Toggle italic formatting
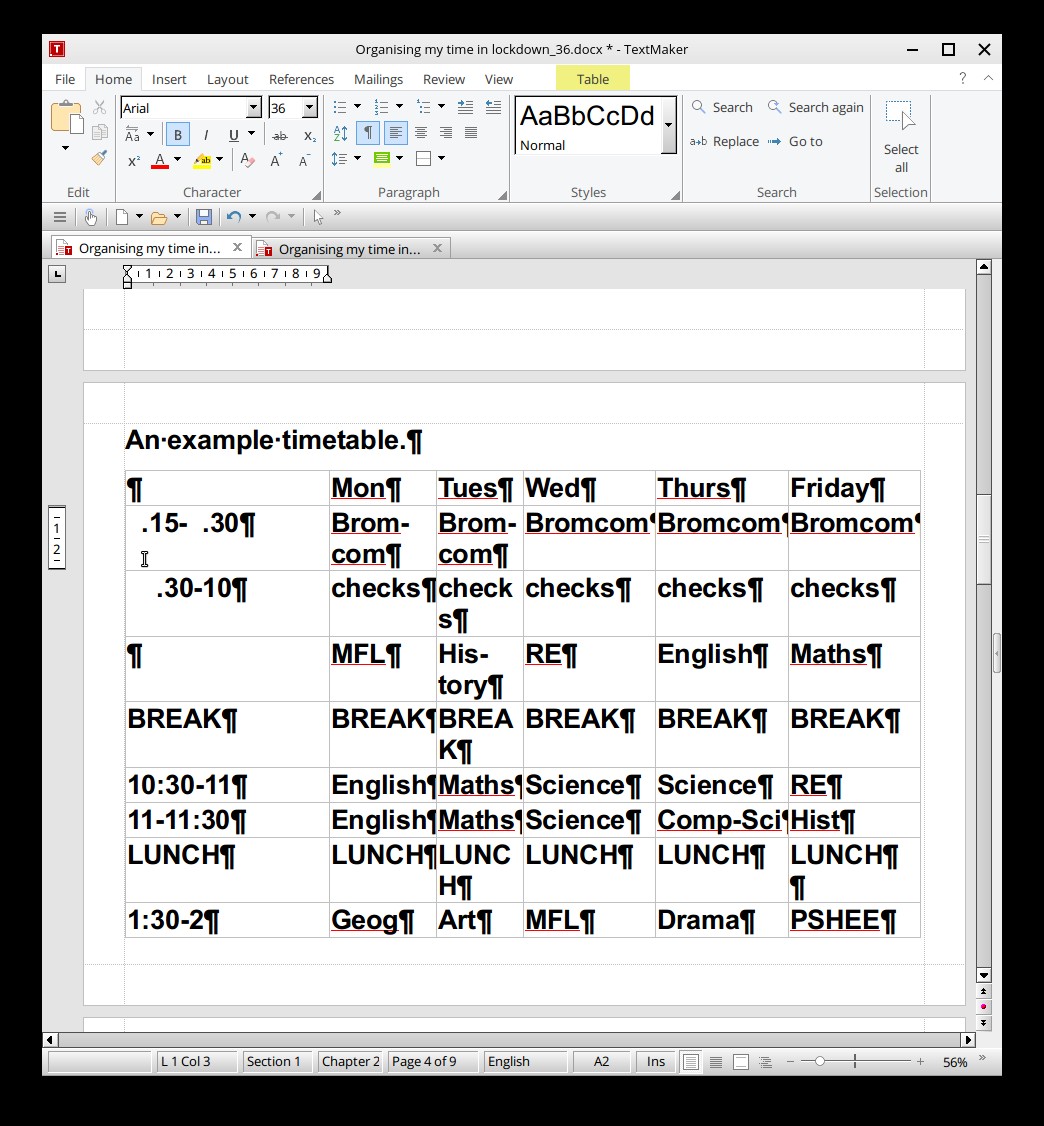1044x1126 pixels. coord(206,135)
